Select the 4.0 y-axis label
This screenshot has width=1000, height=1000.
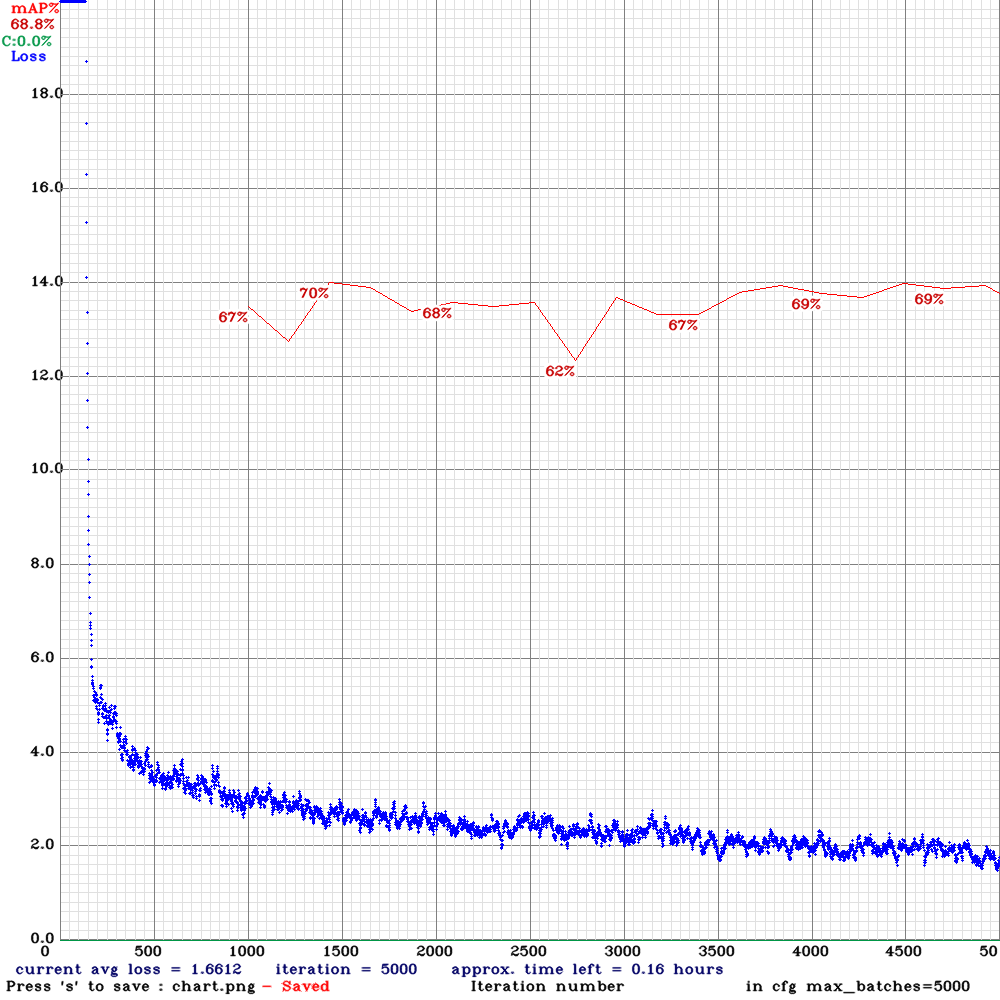pyautogui.click(x=42, y=751)
